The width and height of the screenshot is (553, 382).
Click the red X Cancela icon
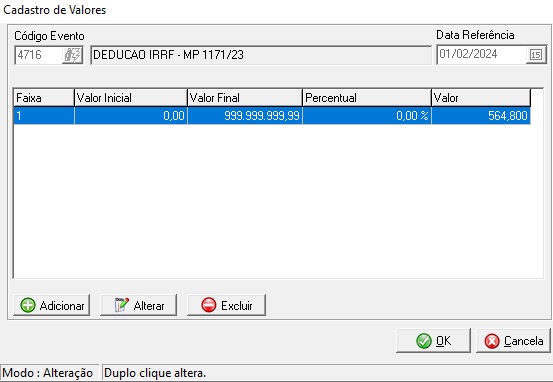[492, 341]
